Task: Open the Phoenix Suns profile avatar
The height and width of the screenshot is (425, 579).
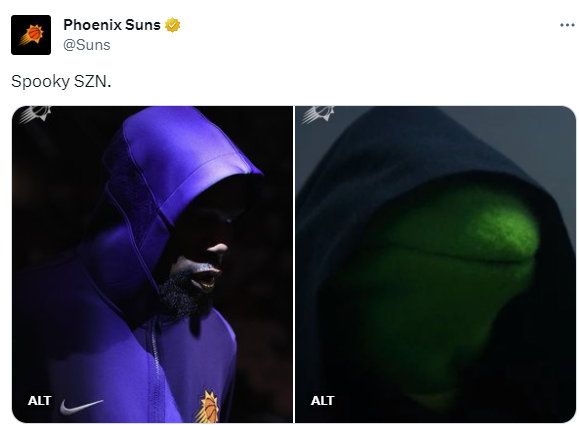Action: click(31, 35)
